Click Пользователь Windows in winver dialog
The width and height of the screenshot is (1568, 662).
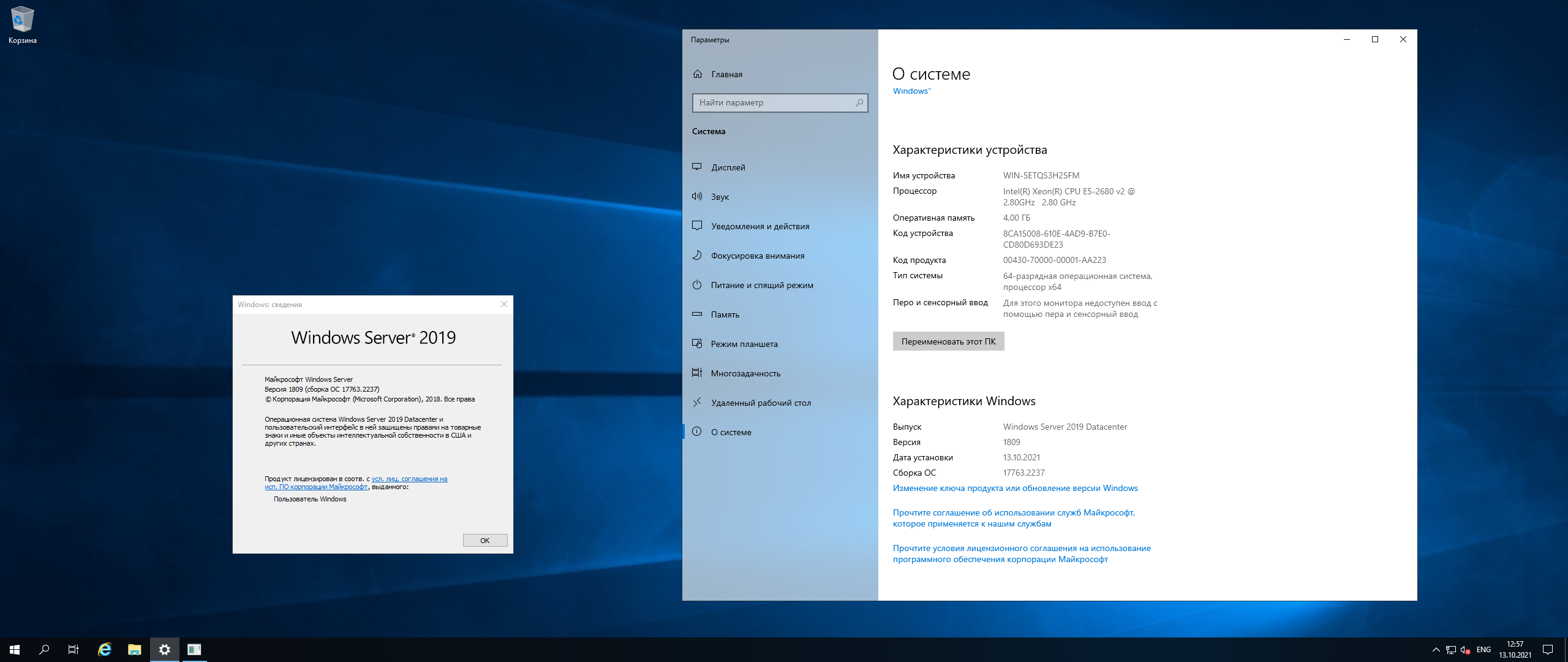310,499
